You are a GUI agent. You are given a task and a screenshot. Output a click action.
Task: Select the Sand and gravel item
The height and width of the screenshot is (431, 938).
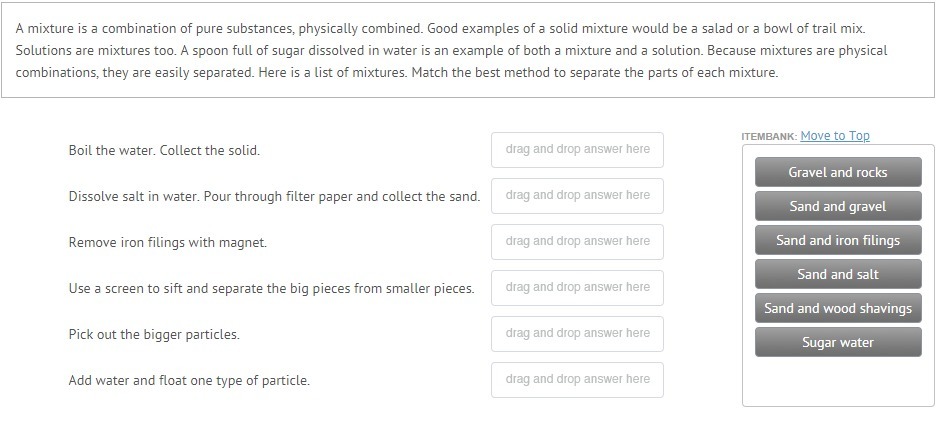838,206
